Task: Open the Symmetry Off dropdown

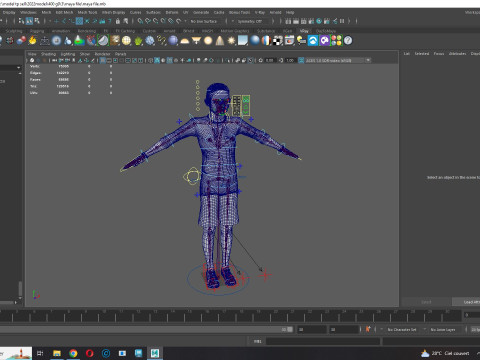Action: click(250, 21)
